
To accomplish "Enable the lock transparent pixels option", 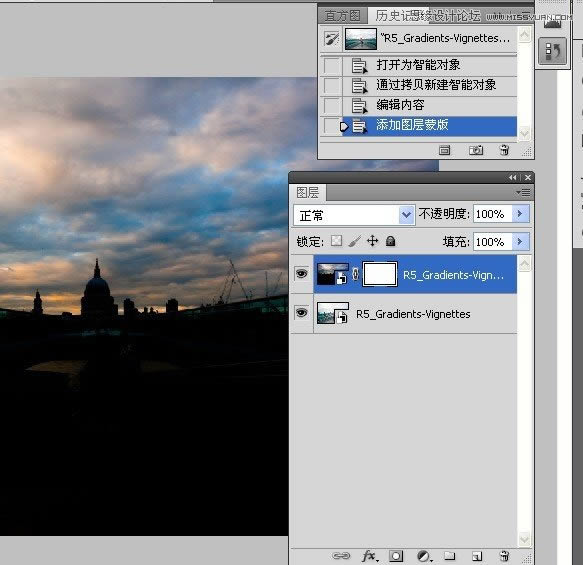I will 336,241.
